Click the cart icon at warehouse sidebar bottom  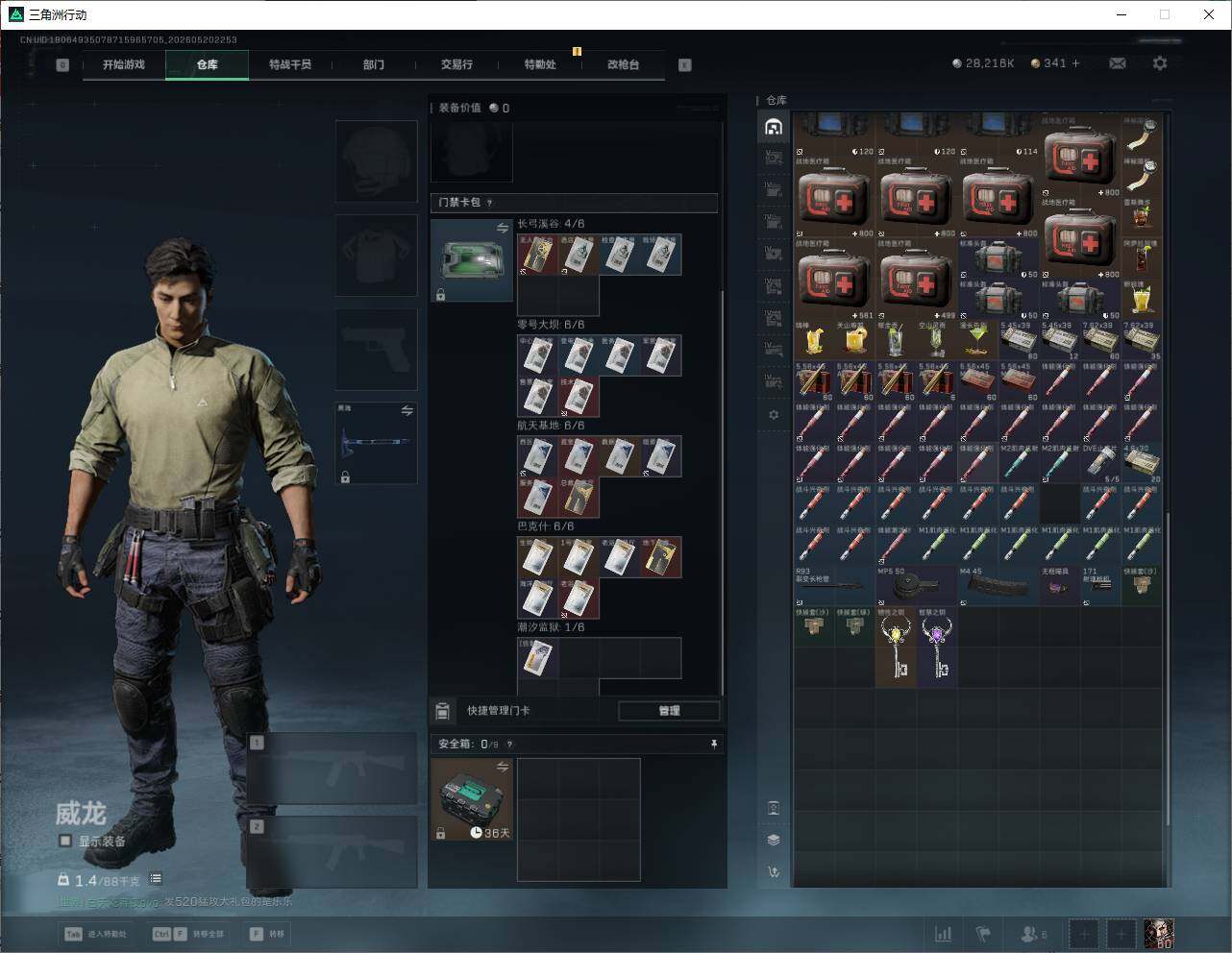774,872
